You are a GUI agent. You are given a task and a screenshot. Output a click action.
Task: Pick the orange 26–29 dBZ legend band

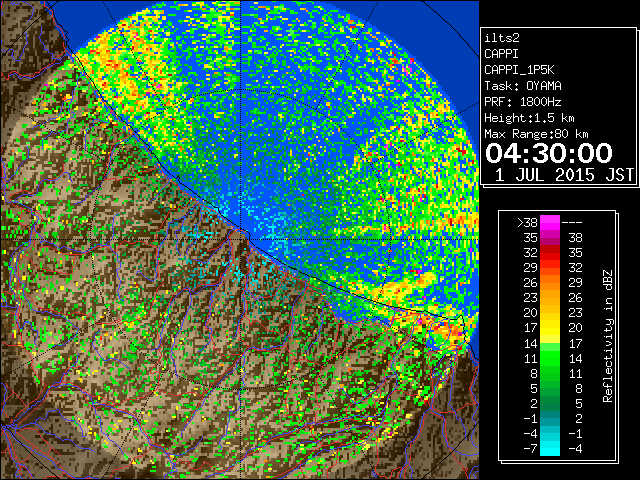550,283
